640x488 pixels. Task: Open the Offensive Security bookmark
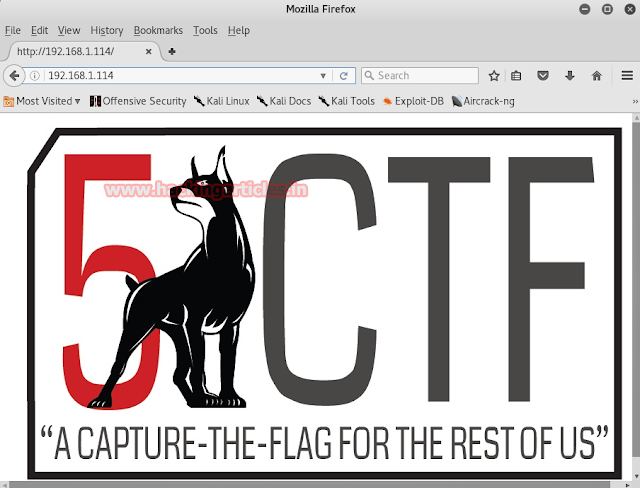tap(138, 101)
